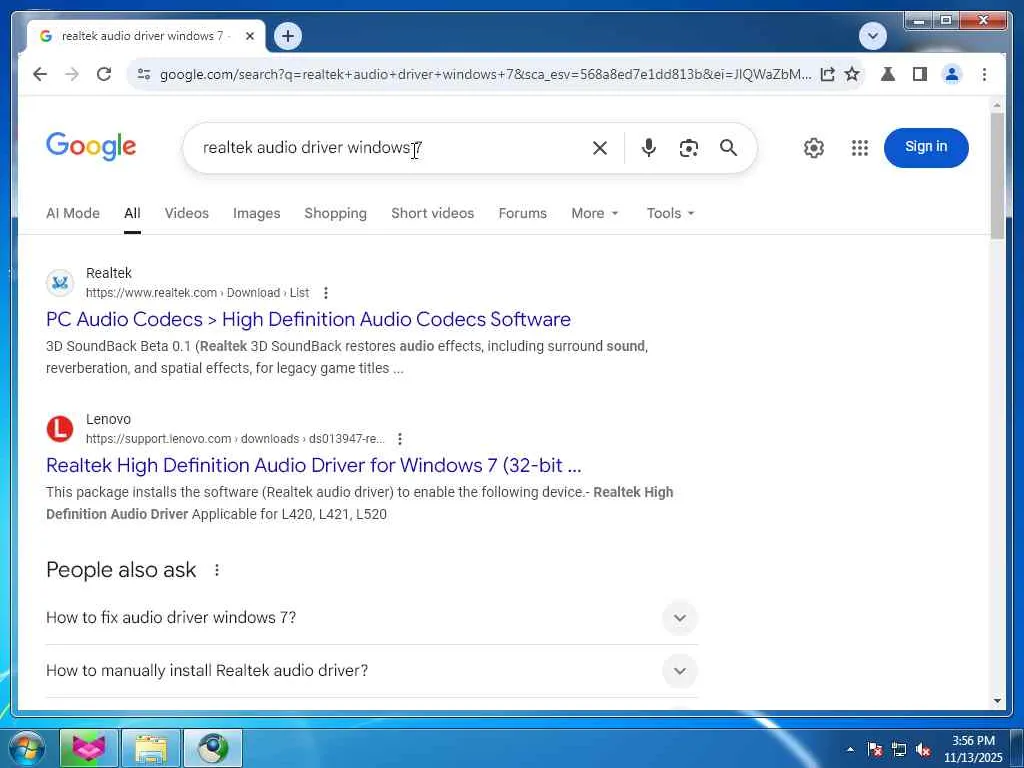Clear the search box text

pos(600,148)
